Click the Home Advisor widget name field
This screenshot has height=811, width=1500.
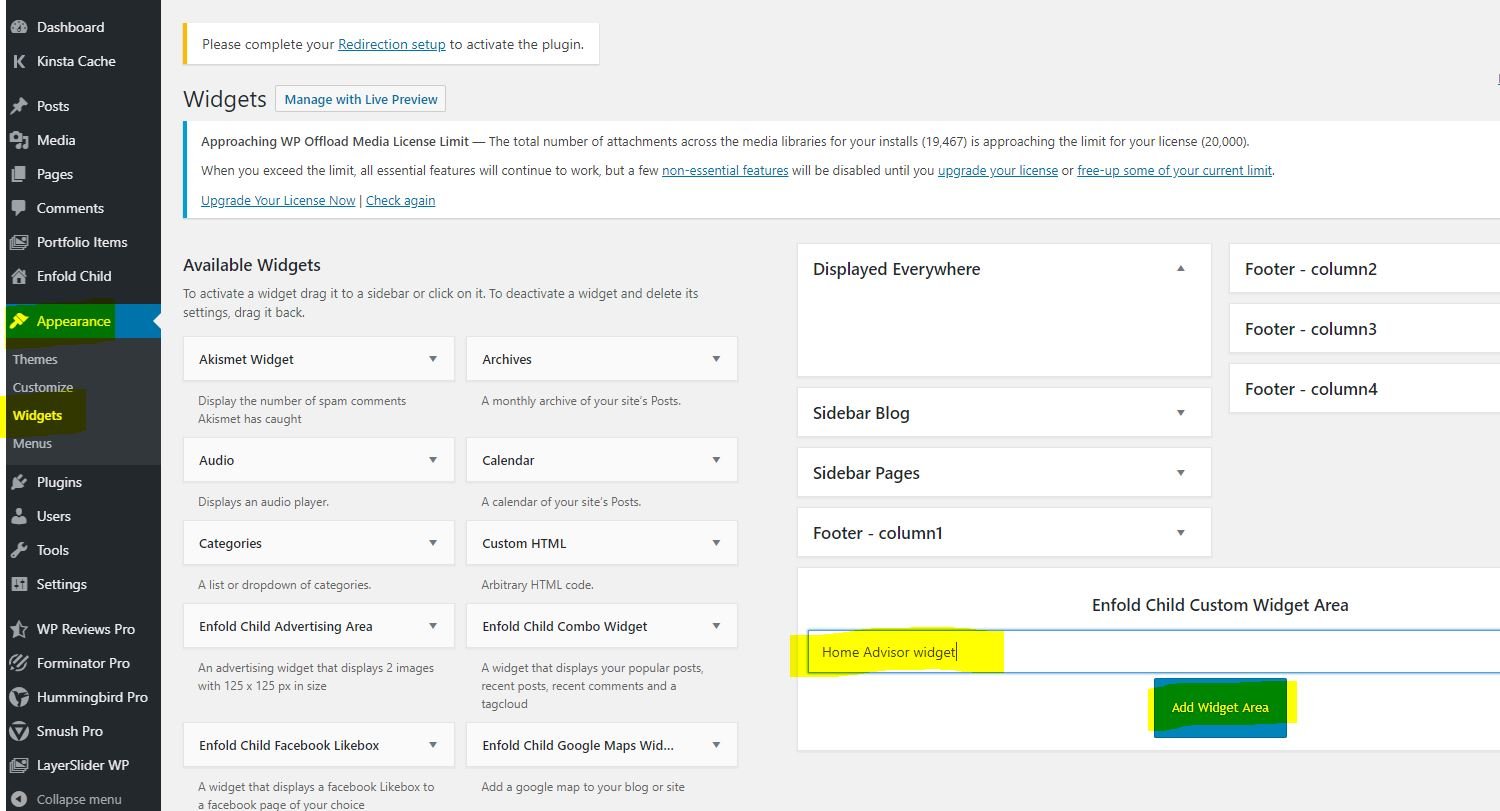click(x=900, y=651)
